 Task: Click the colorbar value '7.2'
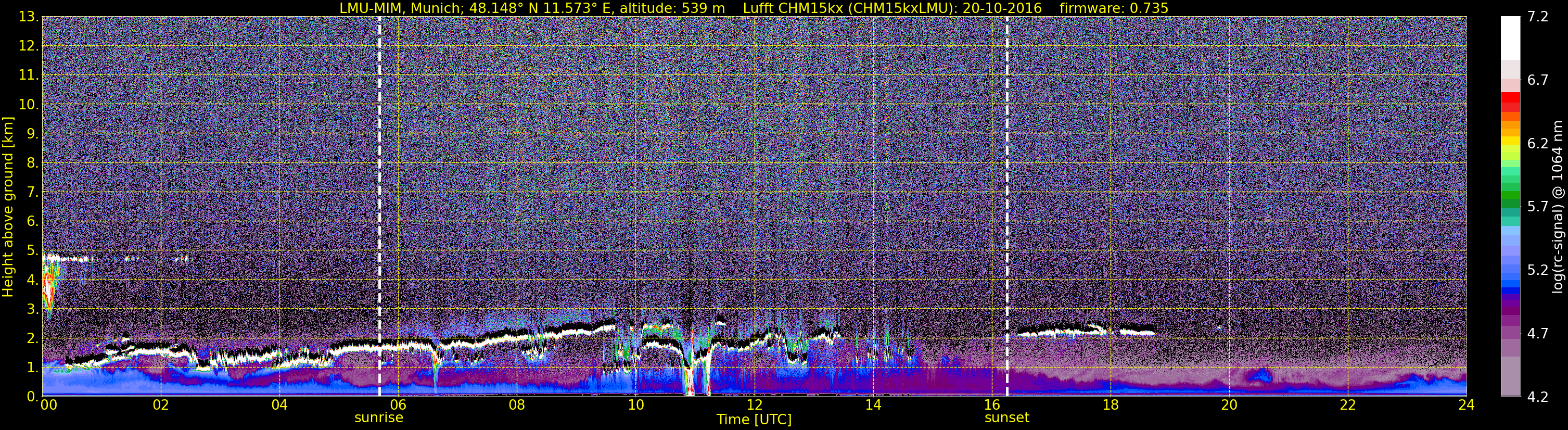[x=1538, y=17]
